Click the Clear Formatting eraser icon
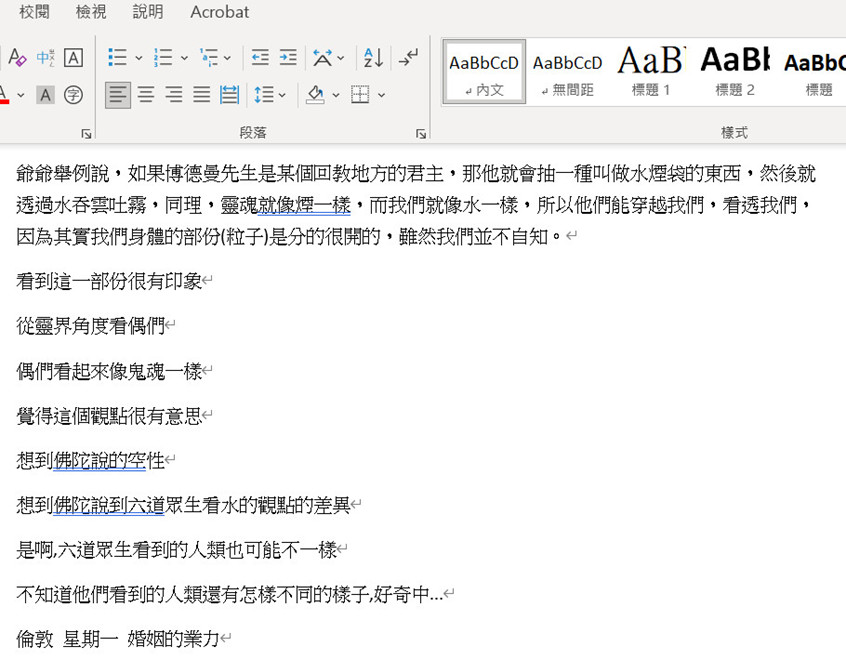Viewport: 846px width, 660px height. point(16,58)
